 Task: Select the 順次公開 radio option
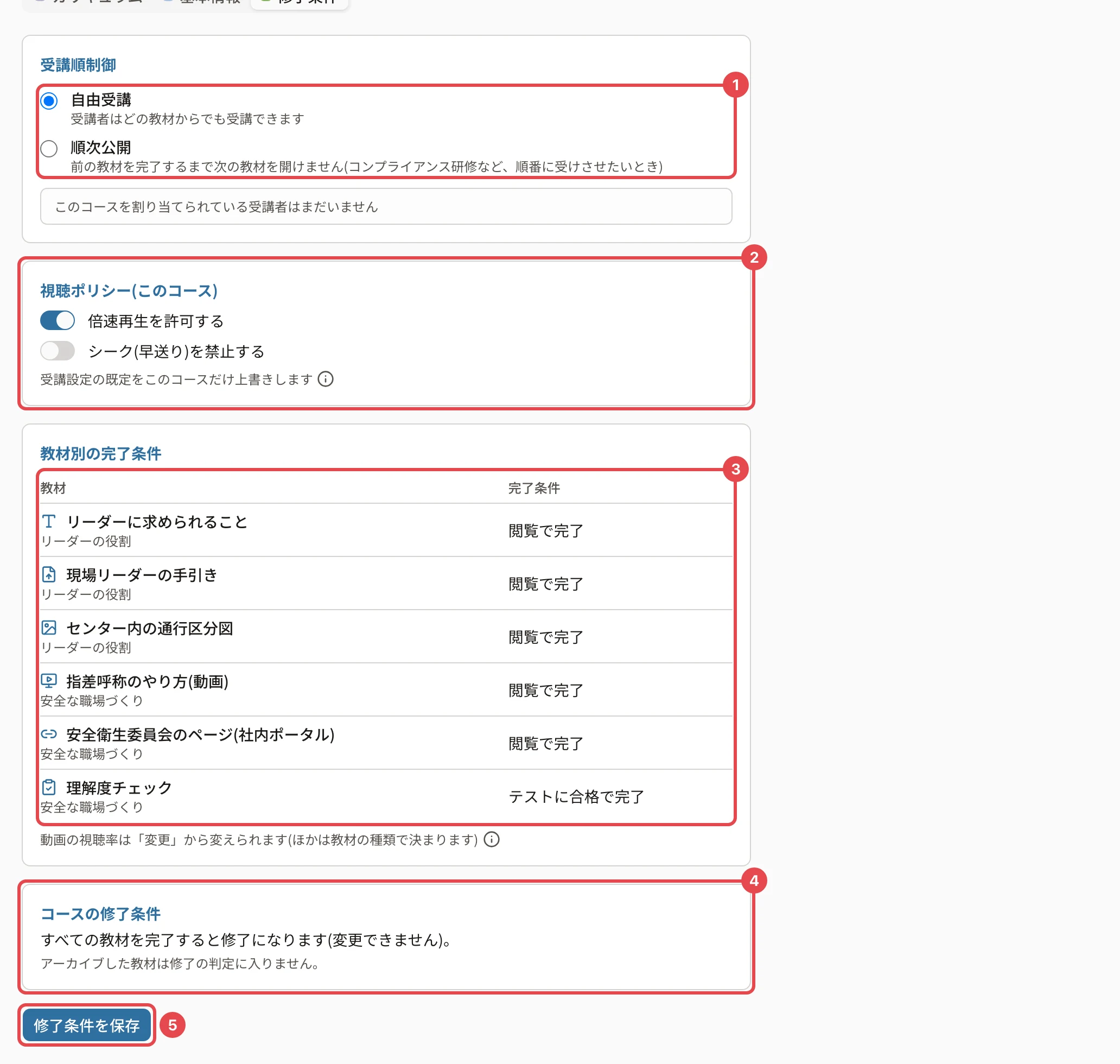[49, 149]
